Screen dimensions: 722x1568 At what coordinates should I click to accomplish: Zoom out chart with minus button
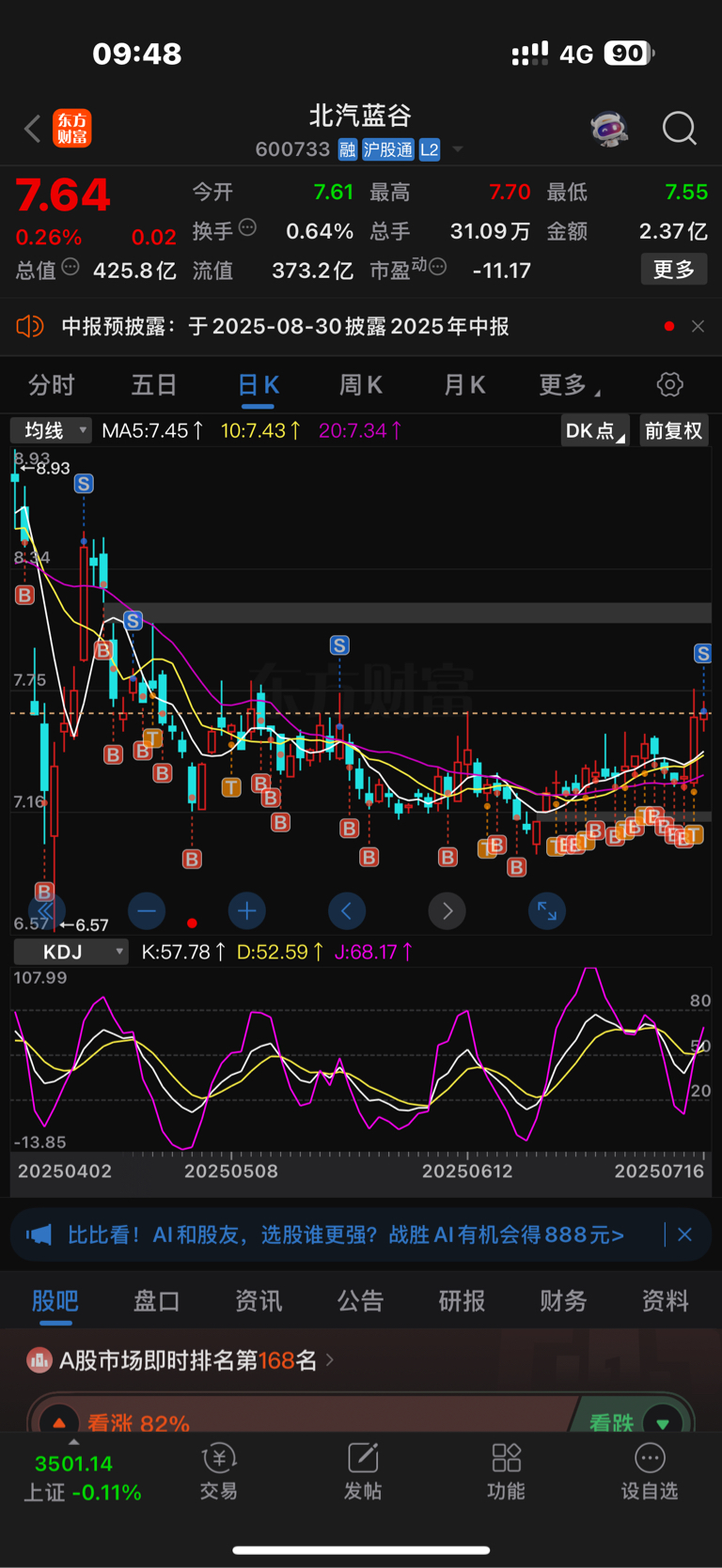147,911
